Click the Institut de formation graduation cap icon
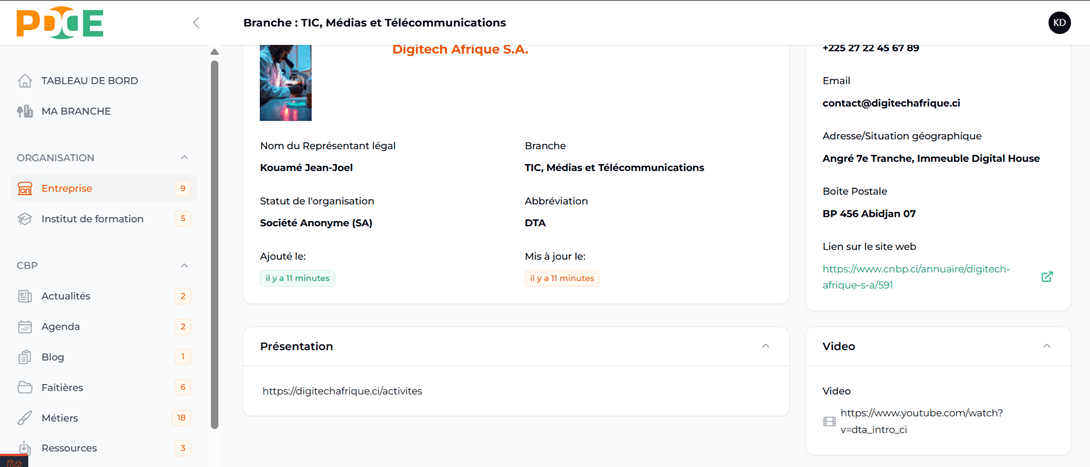Image resolution: width=1090 pixels, height=467 pixels. 25,219
